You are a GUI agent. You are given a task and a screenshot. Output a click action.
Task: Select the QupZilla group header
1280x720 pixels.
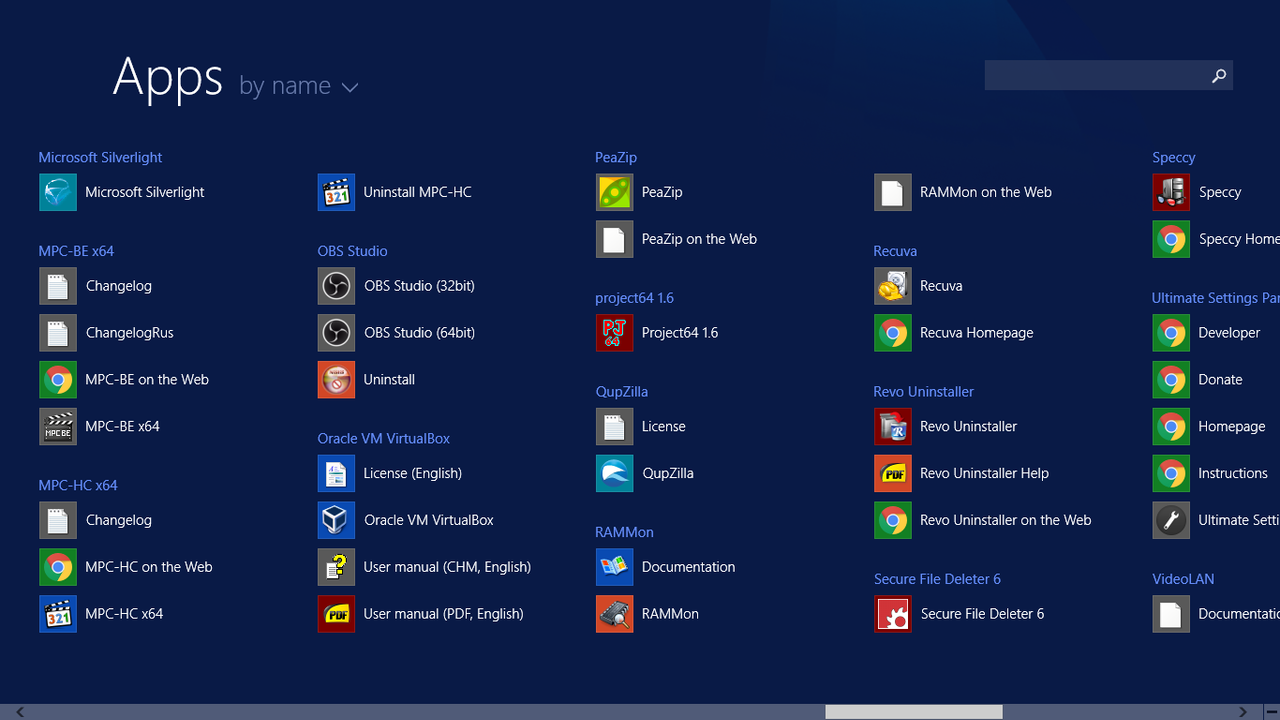[x=621, y=391]
